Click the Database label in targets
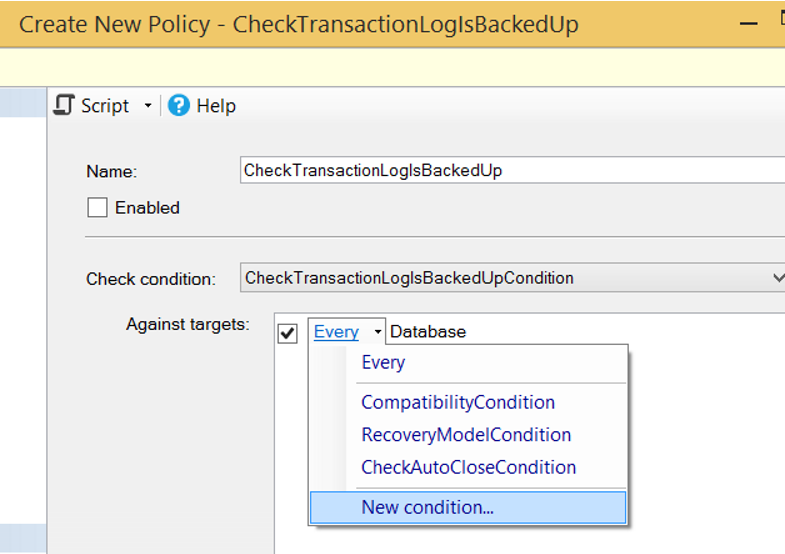The image size is (785, 554). point(428,332)
